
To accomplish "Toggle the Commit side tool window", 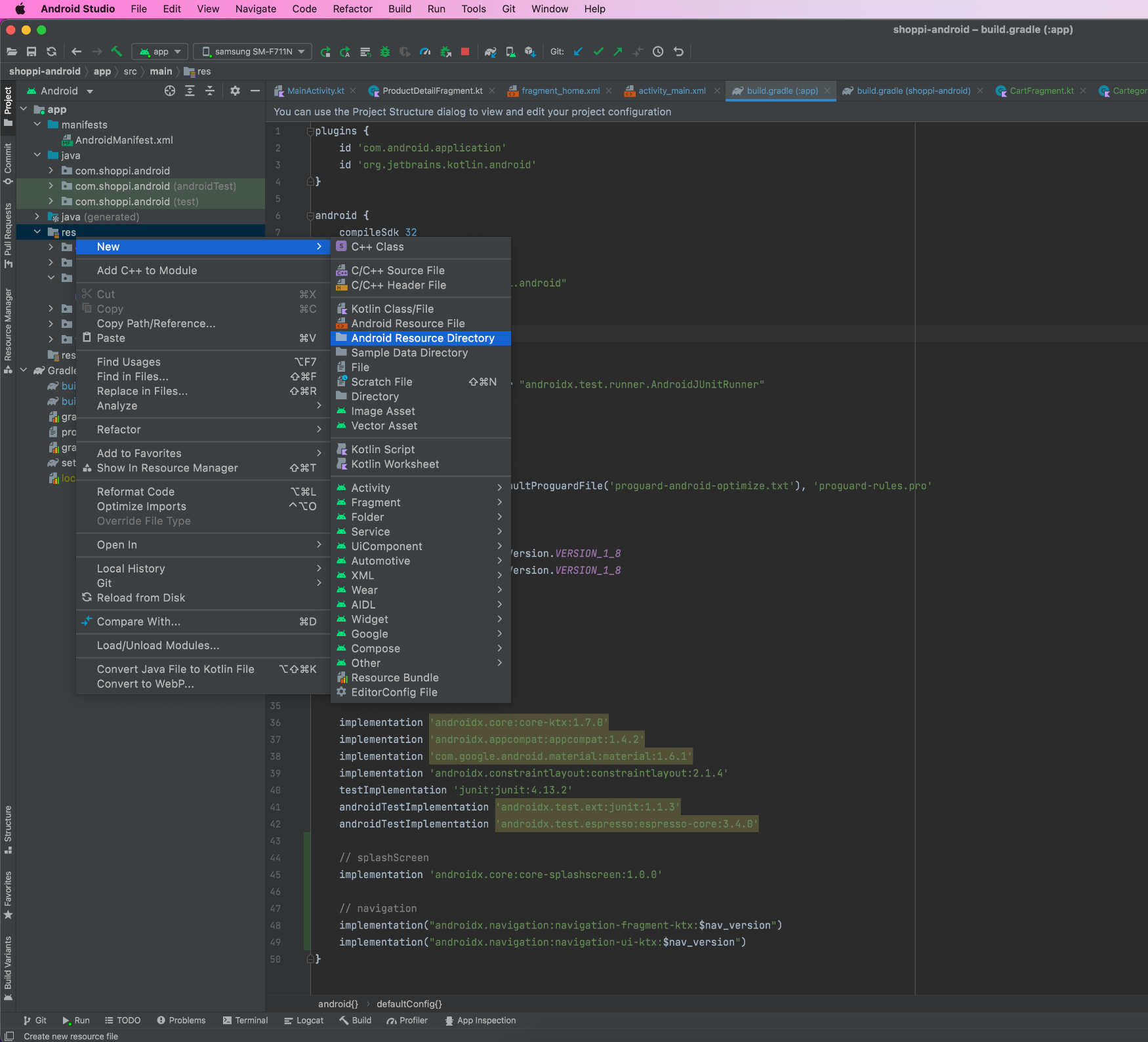I will pos(8,164).
